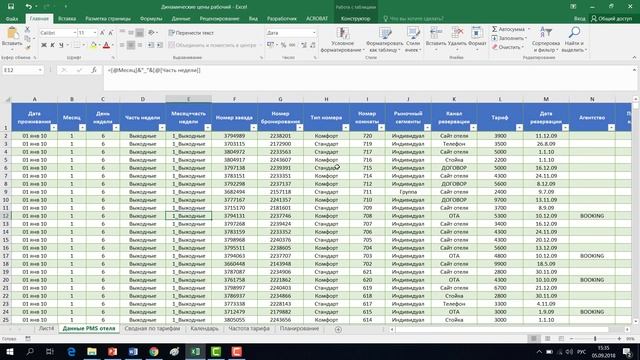Open Format as Table (Форматировать как таблицу)
Image resolution: width=640 pixels, height=360 pixels.
point(384,40)
